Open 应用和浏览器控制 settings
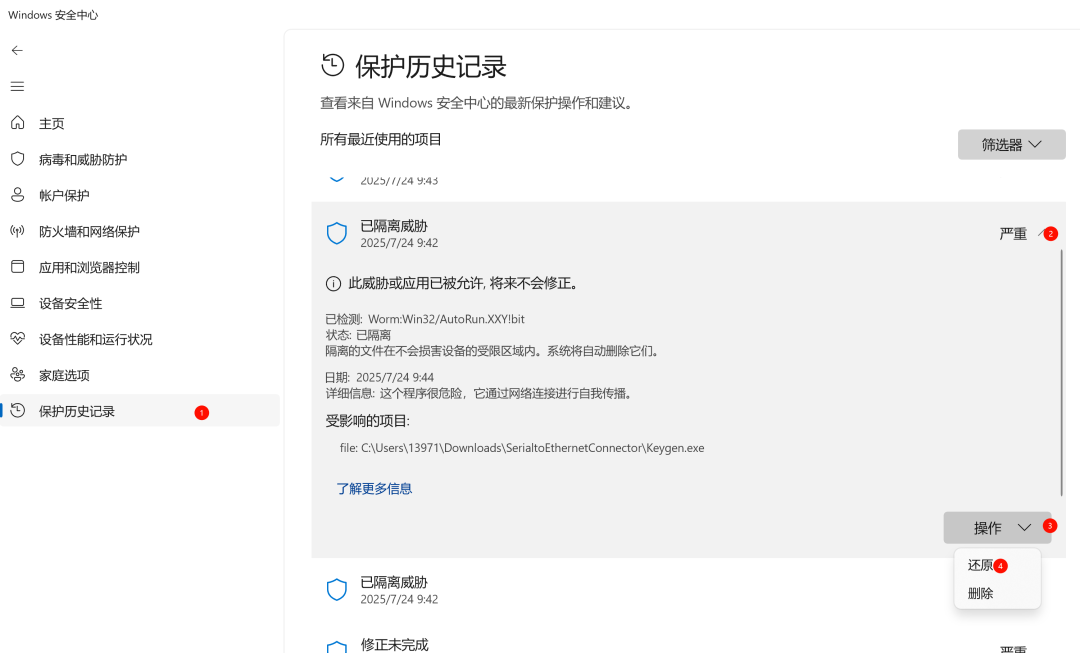The image size is (1080, 653). click(x=140, y=267)
